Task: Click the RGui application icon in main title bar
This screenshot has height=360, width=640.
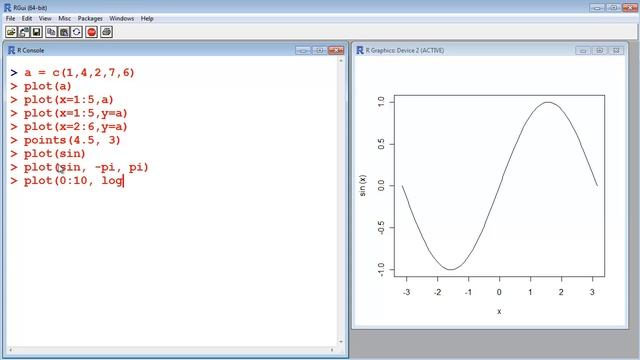Action: 7,7
